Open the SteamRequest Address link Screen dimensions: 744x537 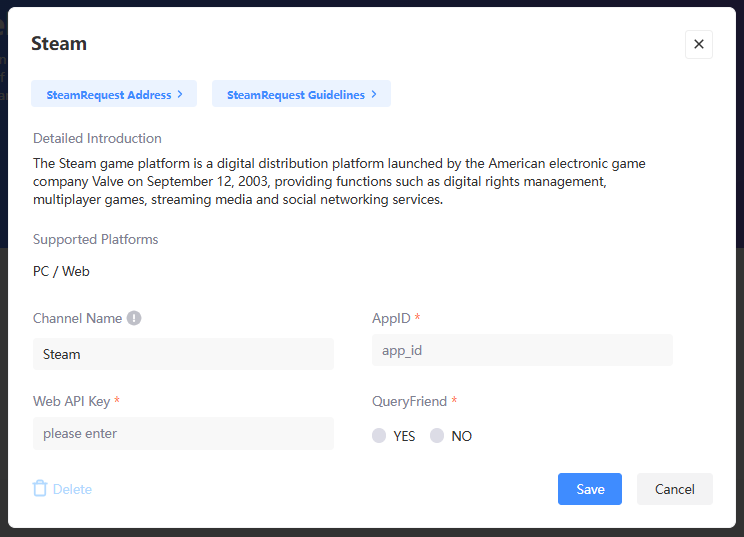pos(114,93)
